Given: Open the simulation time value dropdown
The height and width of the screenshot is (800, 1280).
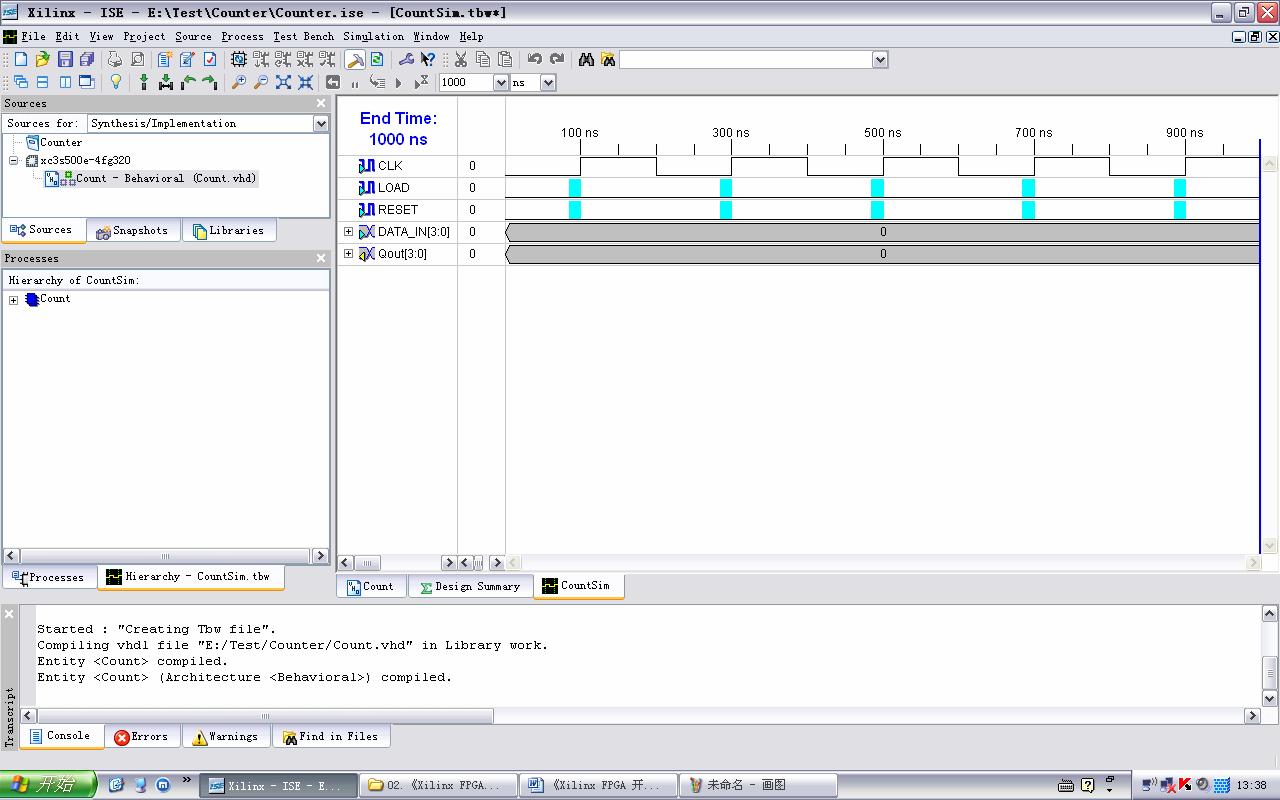Looking at the screenshot, I should [x=501, y=83].
